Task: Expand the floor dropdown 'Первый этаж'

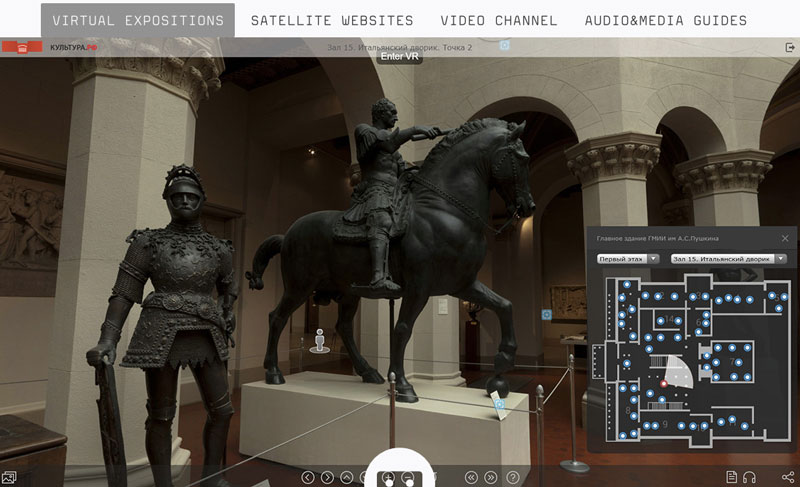Action: coord(628,259)
